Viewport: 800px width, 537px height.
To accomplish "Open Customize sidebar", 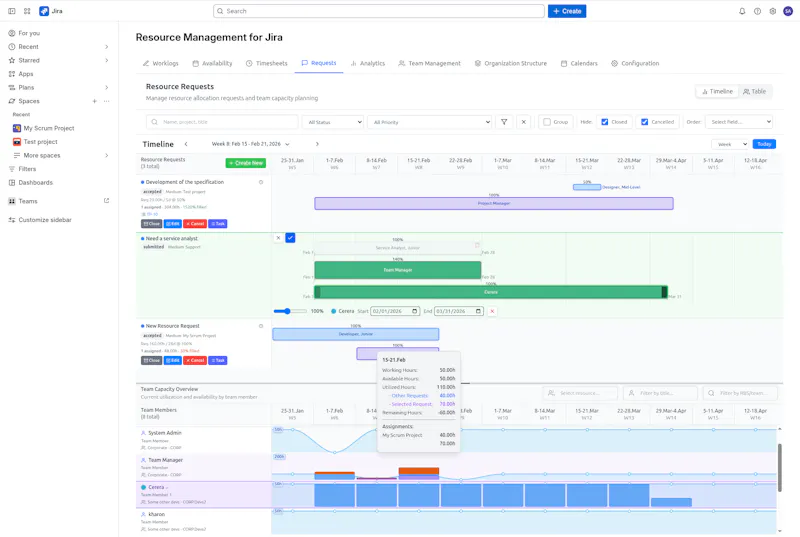I will pyautogui.click(x=40, y=220).
